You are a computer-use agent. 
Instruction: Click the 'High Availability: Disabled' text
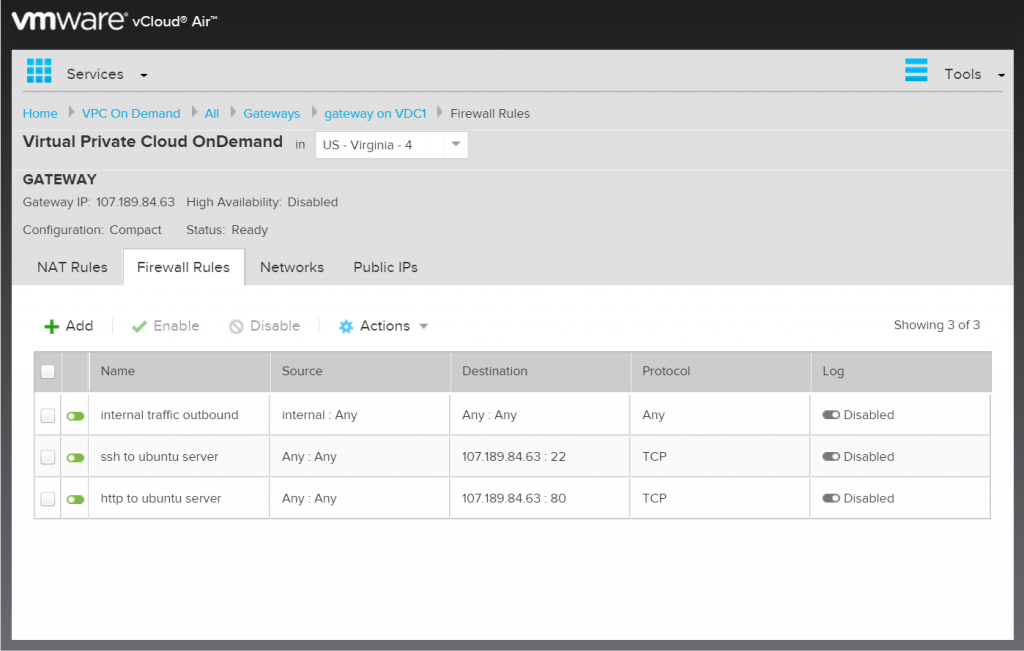pyautogui.click(x=262, y=202)
